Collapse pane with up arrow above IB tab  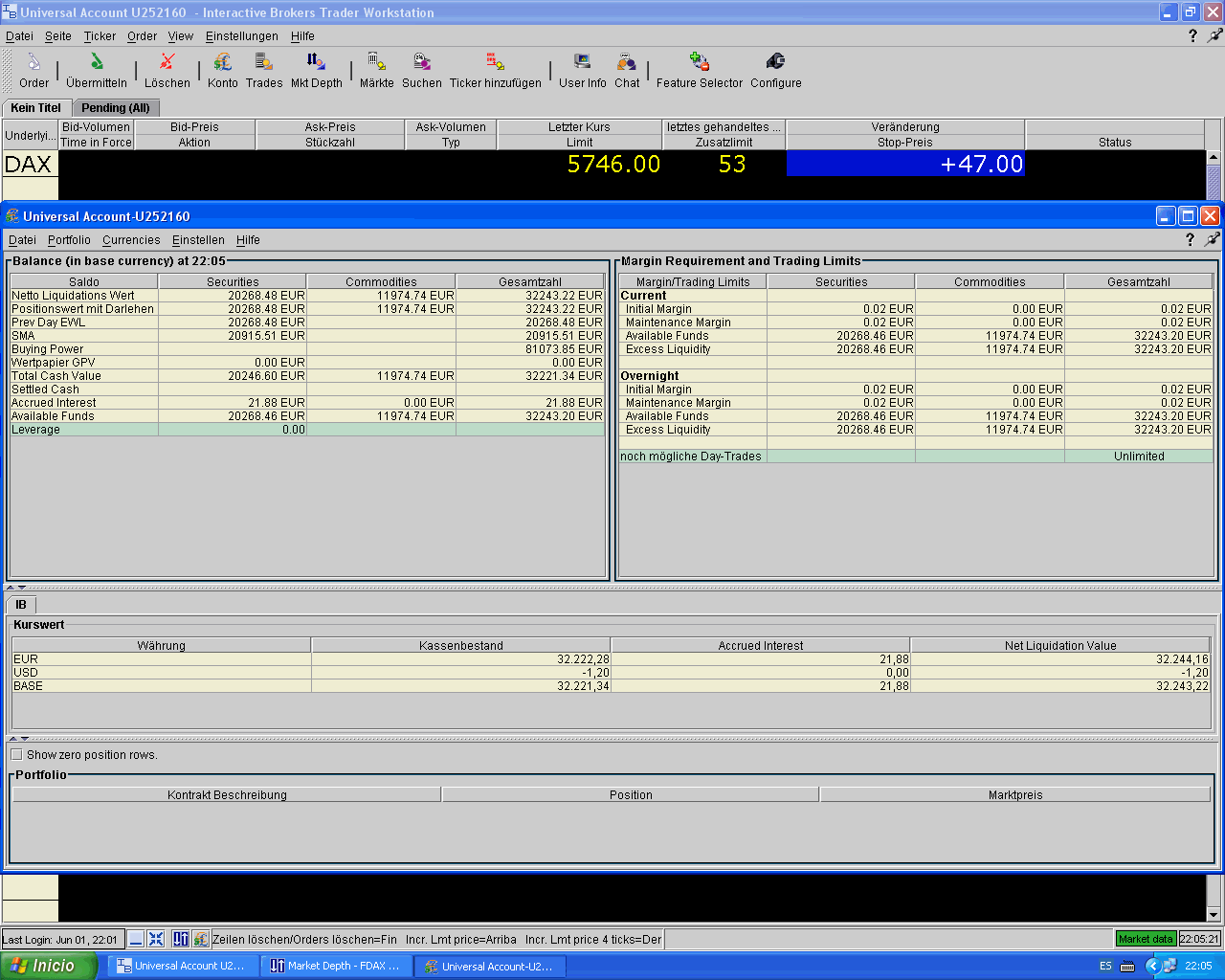(11, 588)
